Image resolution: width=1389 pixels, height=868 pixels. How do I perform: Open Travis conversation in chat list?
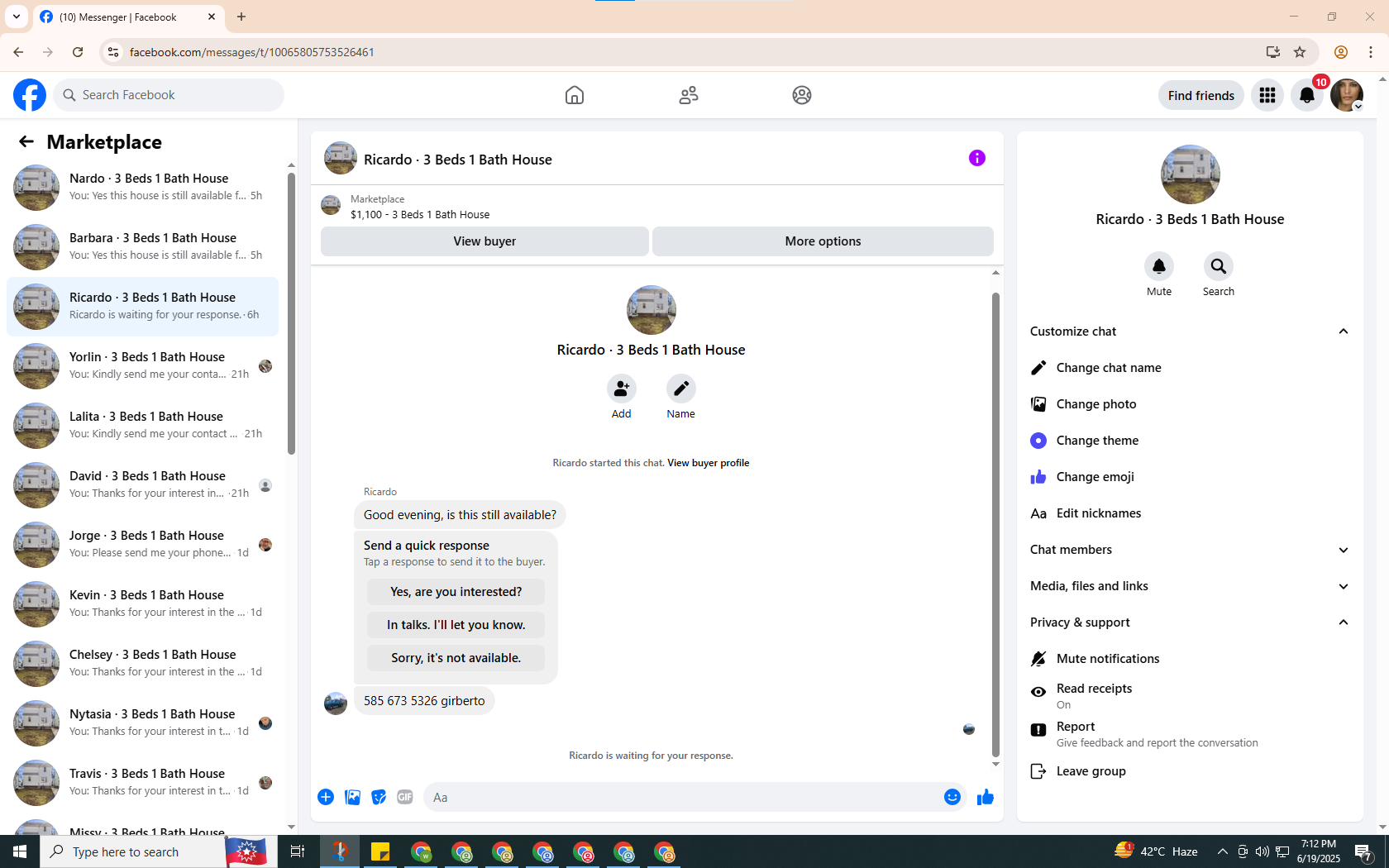142,783
